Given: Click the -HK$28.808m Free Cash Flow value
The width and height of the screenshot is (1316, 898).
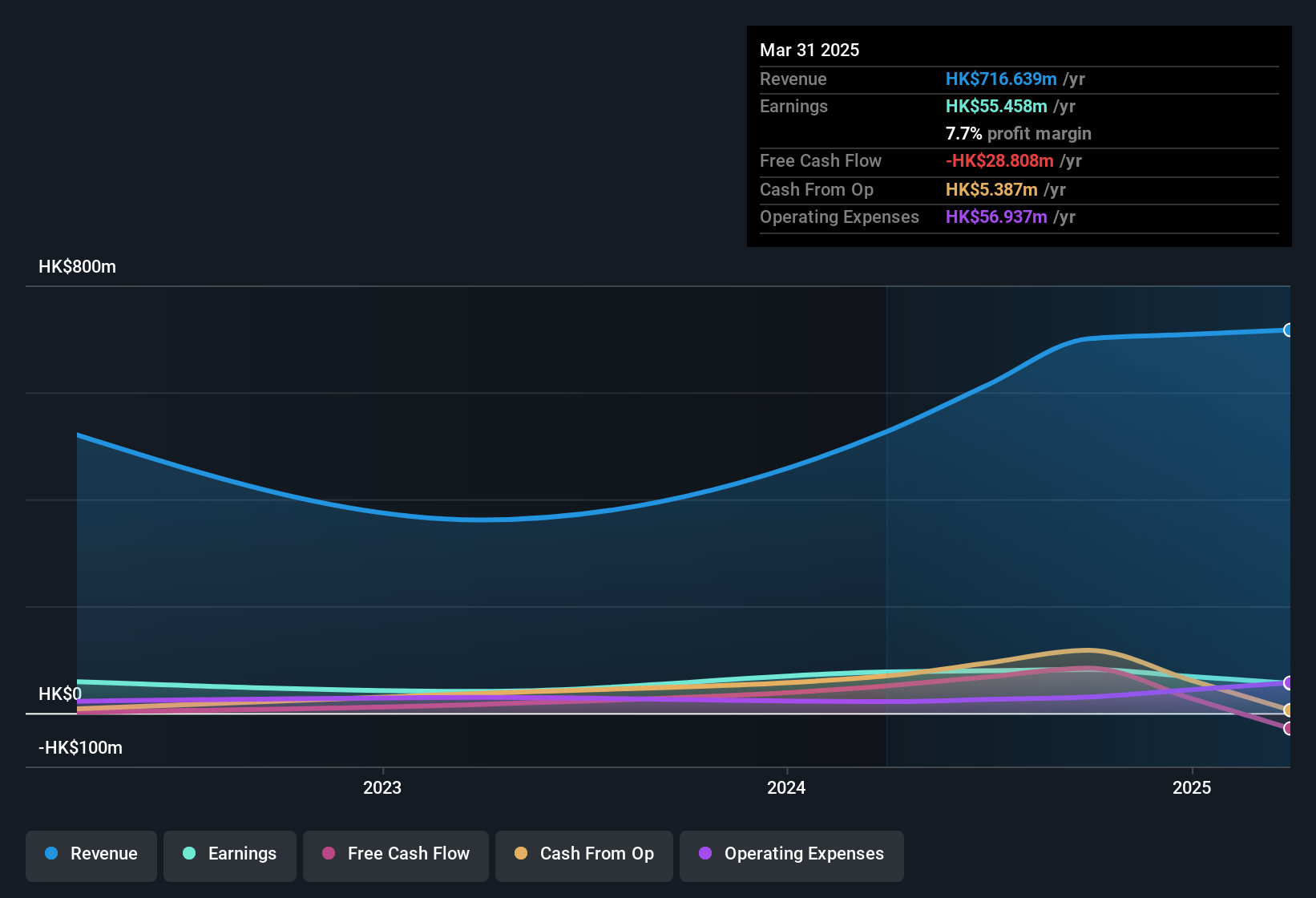Looking at the screenshot, I should (999, 160).
